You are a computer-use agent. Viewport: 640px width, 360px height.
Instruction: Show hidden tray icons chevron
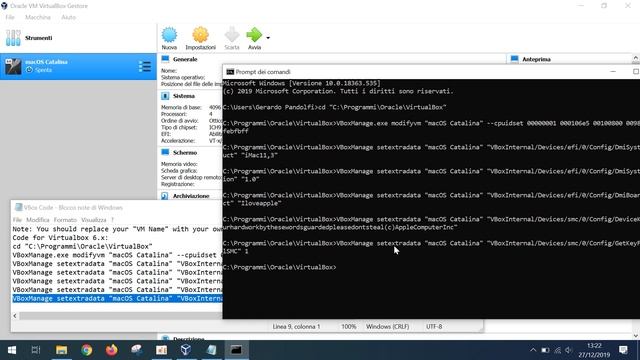click(533, 350)
